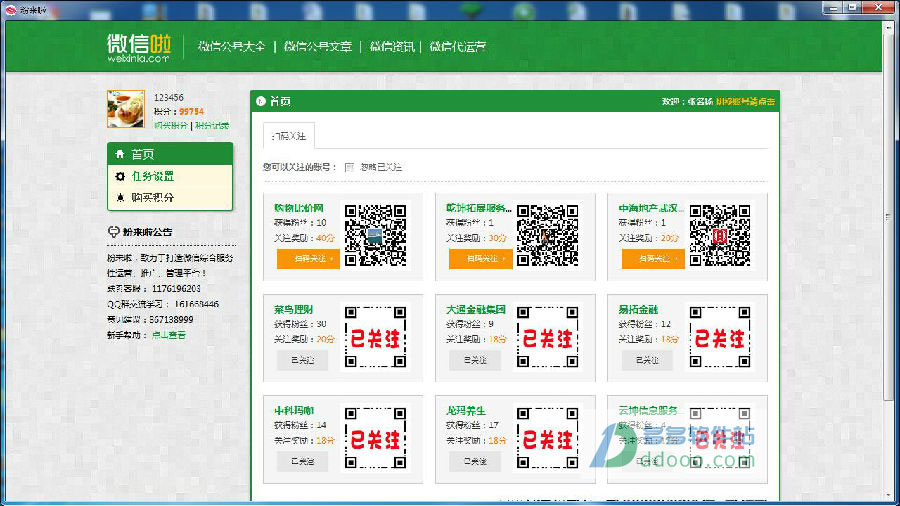Click the username 123456

[x=169, y=98]
